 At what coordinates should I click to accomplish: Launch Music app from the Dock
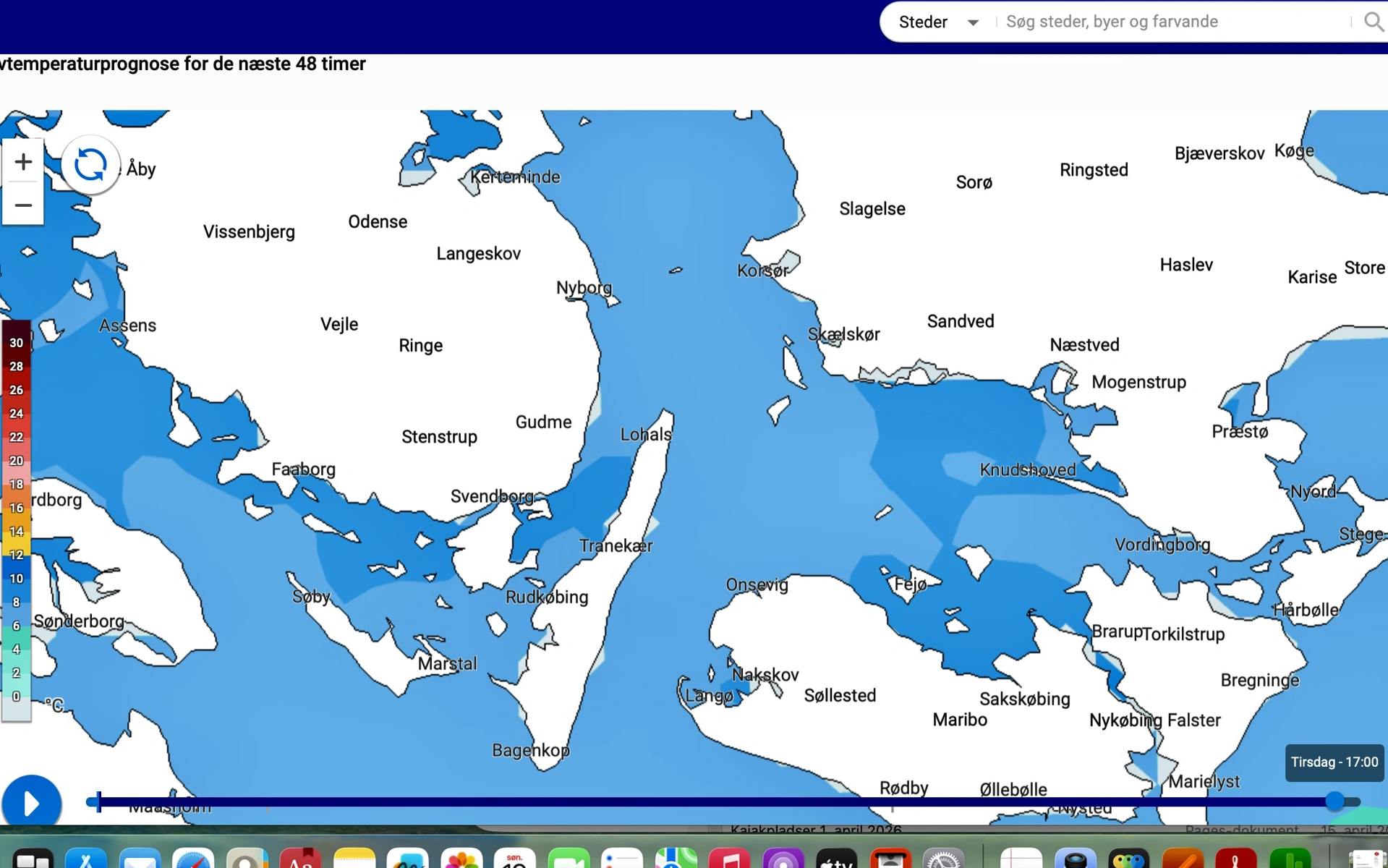point(729,859)
